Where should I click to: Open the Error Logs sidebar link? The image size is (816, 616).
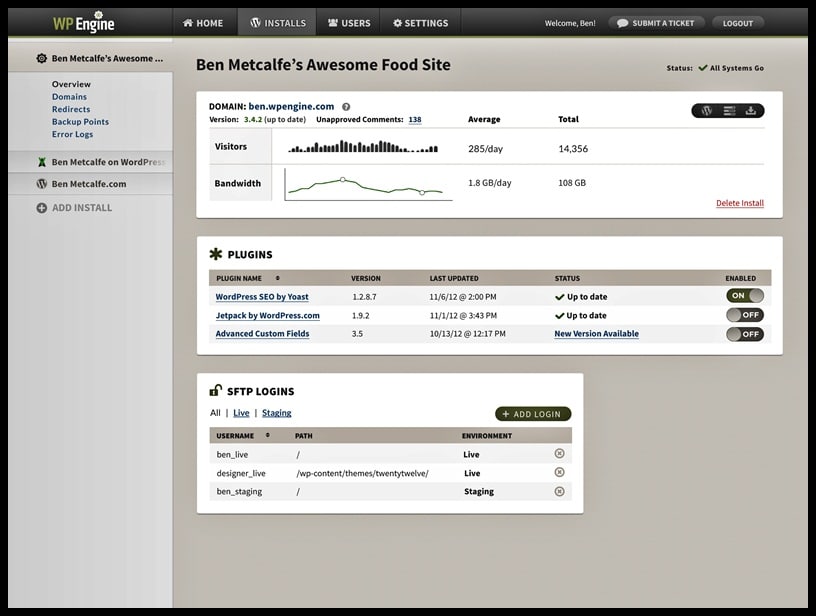point(72,134)
